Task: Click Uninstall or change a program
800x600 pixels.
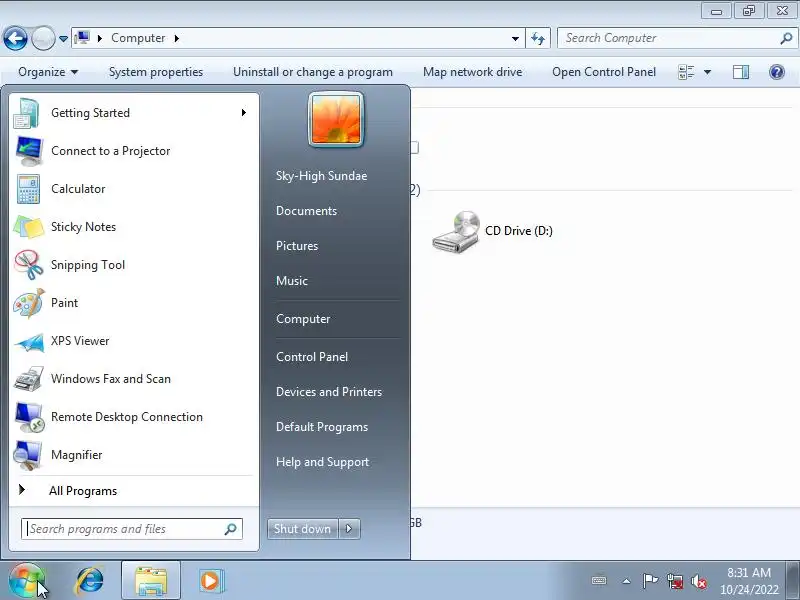Action: 313,72
